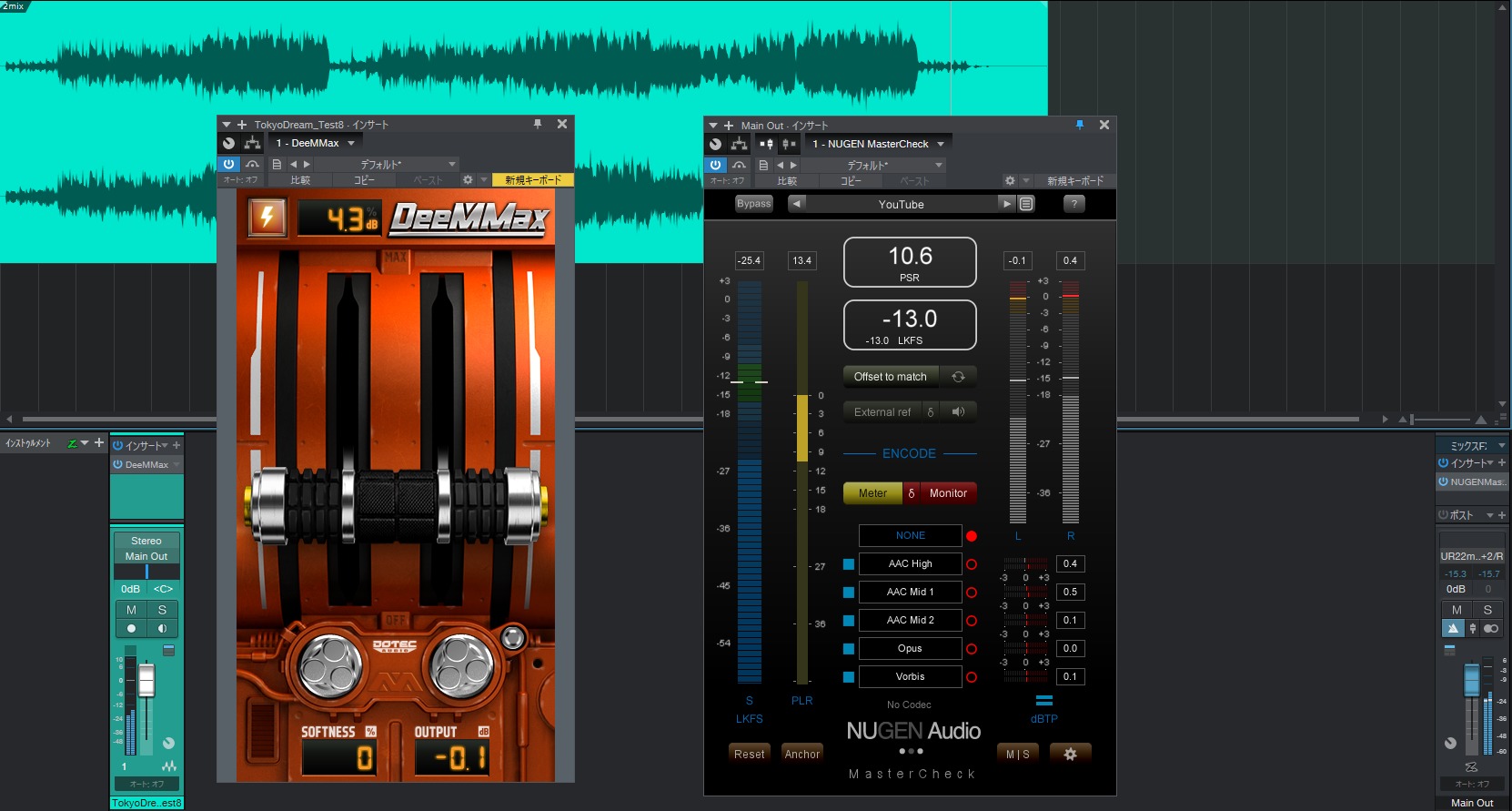Open デフォルト preset dropdown in Main Out window

(873, 166)
